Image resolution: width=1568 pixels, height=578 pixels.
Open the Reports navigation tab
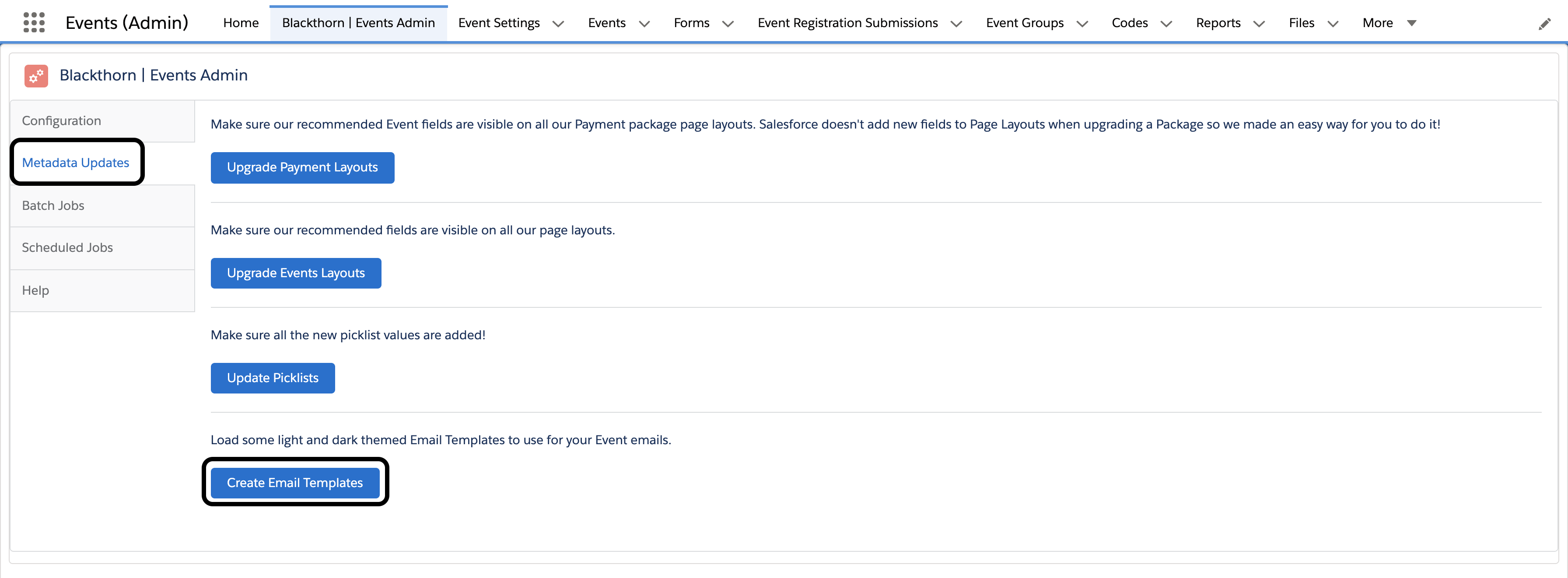(1218, 23)
